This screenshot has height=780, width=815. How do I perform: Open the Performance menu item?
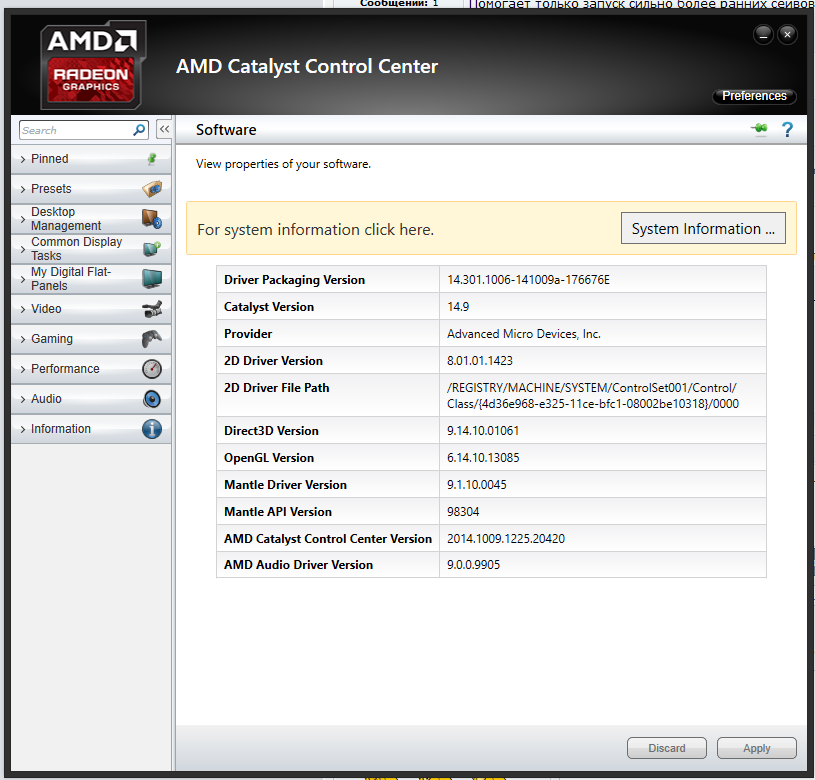[91, 369]
